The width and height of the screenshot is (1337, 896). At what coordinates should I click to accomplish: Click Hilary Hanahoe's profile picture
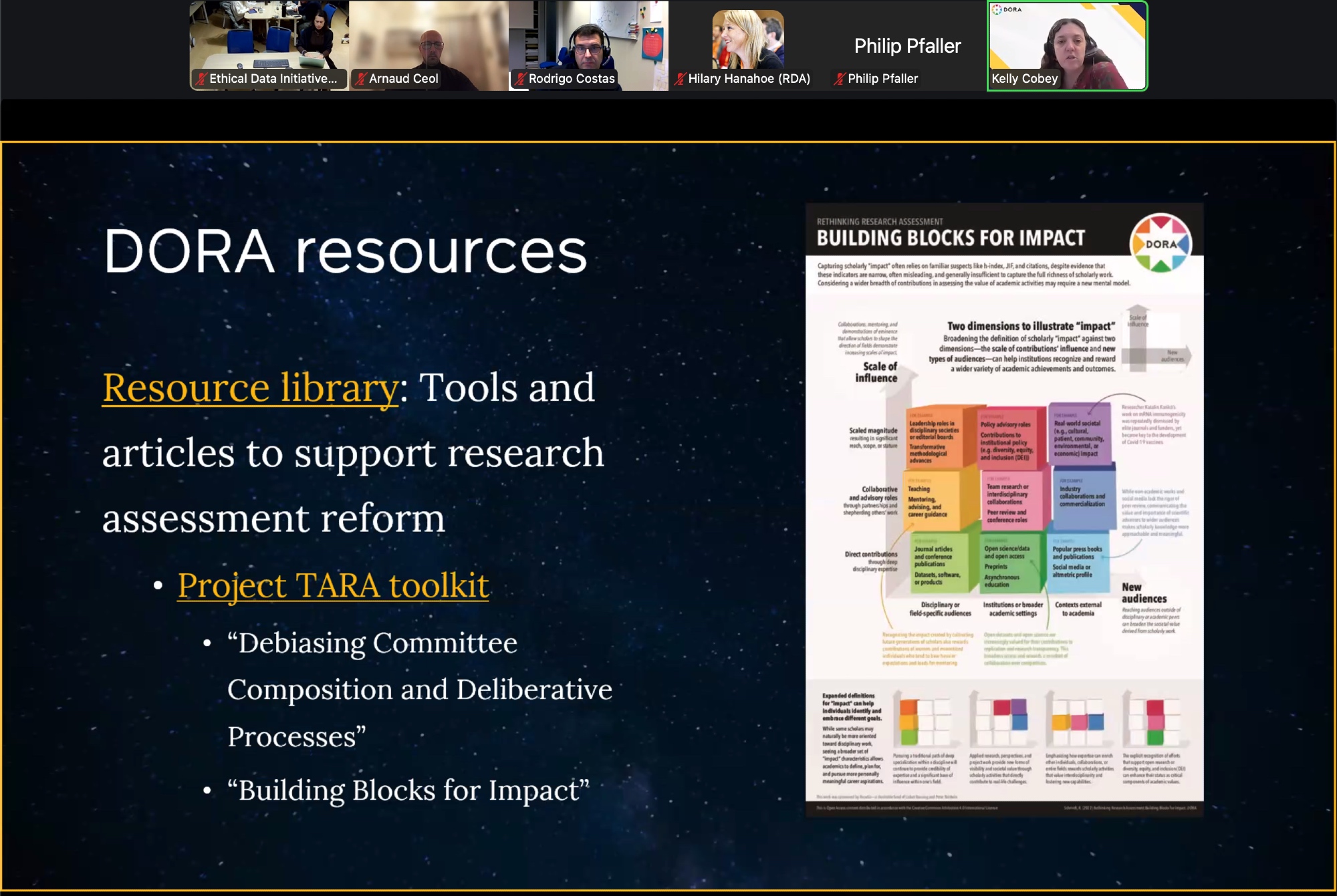pos(747,39)
